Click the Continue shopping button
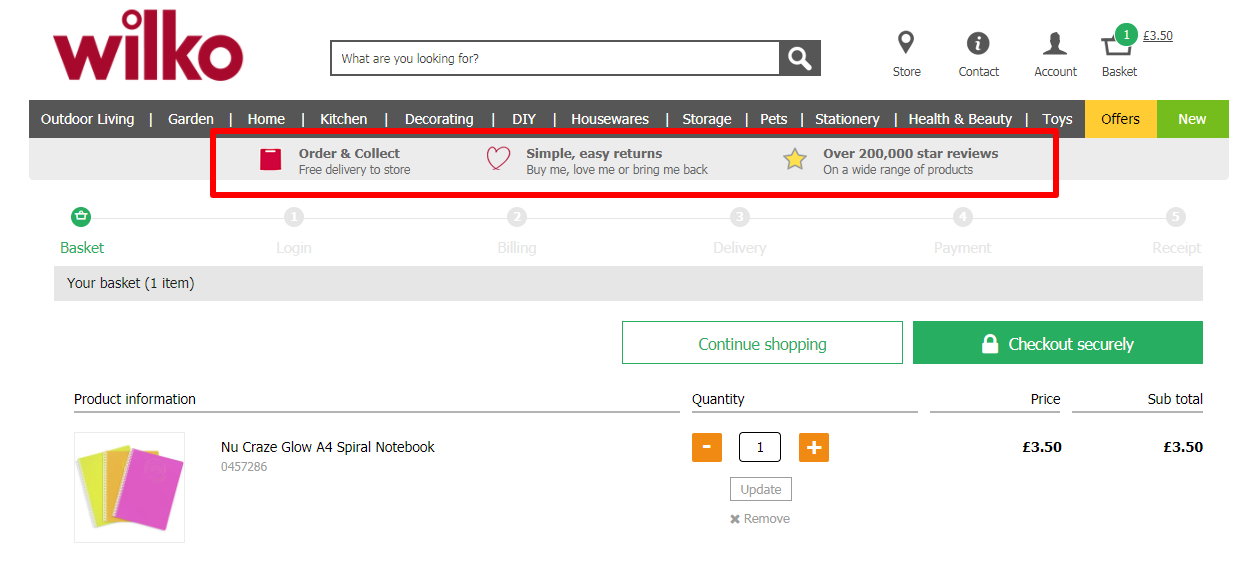This screenshot has width=1259, height=561. point(762,343)
